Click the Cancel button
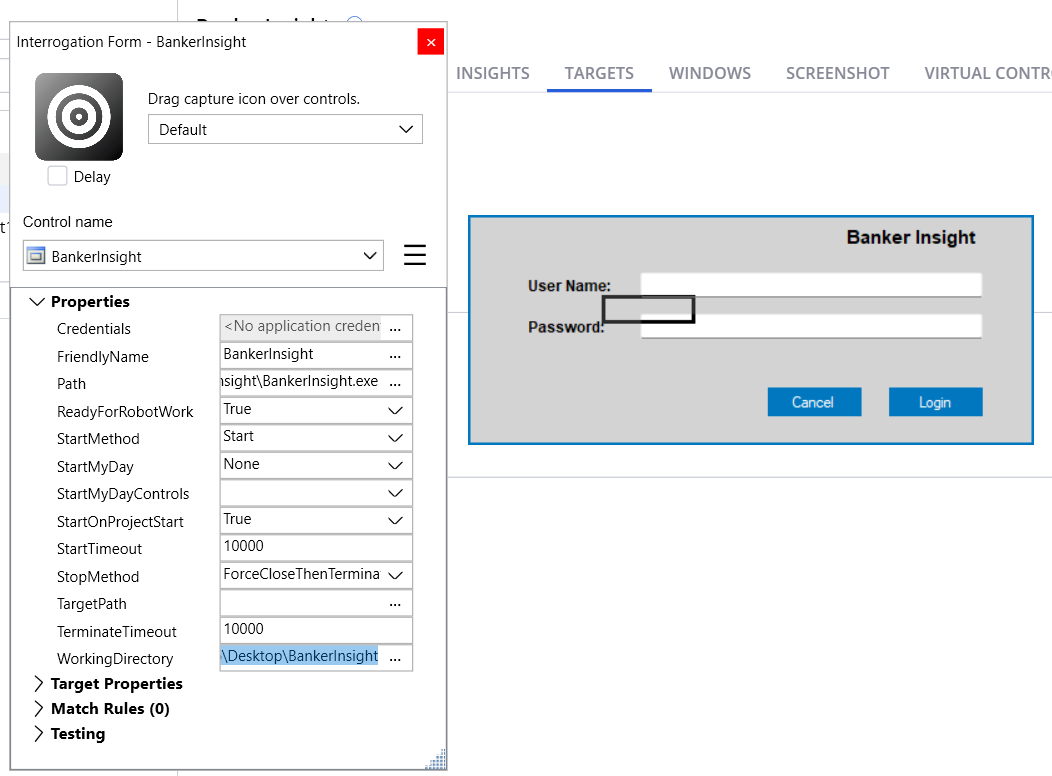Screen dimensions: 1052x776 (813, 402)
